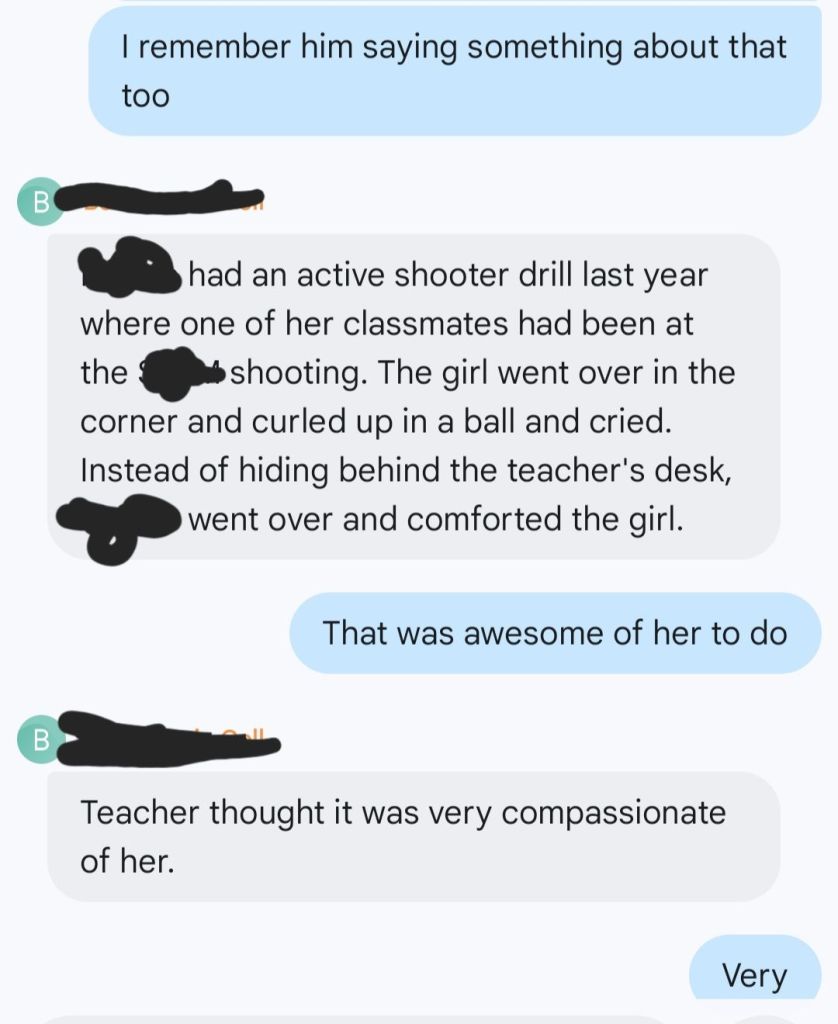The height and width of the screenshot is (1024, 838).
Task: Tap the line 'corner and curled up in a ball'
Action: coord(376,421)
